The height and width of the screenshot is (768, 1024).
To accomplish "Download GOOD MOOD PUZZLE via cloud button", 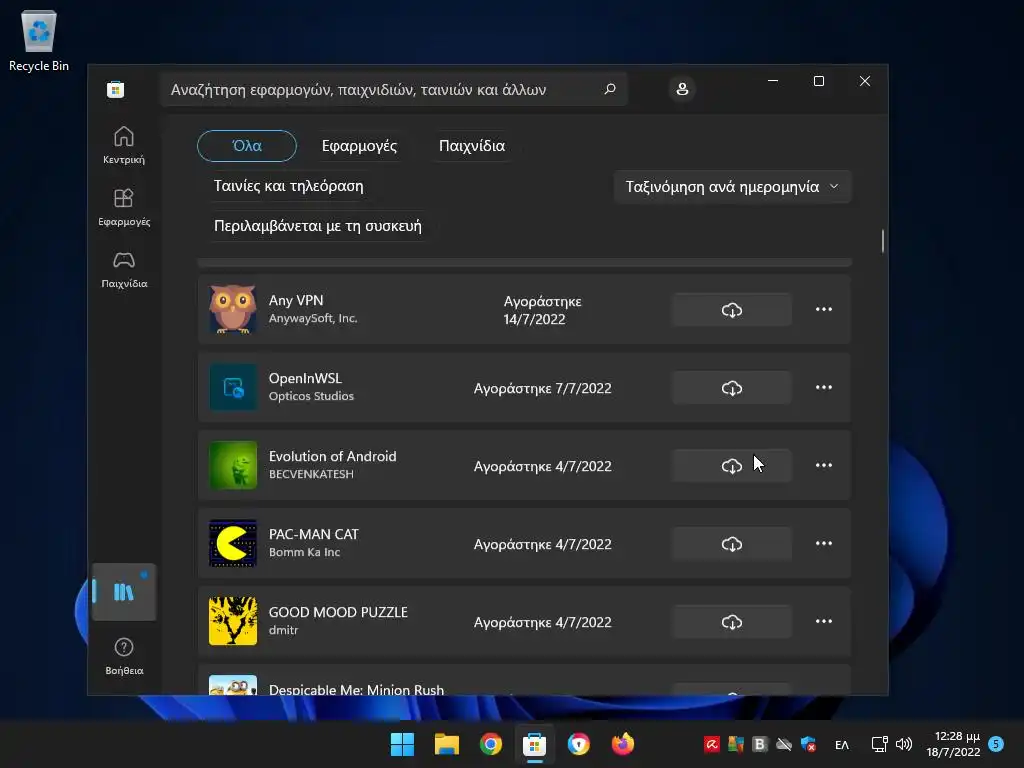I will tap(731, 622).
